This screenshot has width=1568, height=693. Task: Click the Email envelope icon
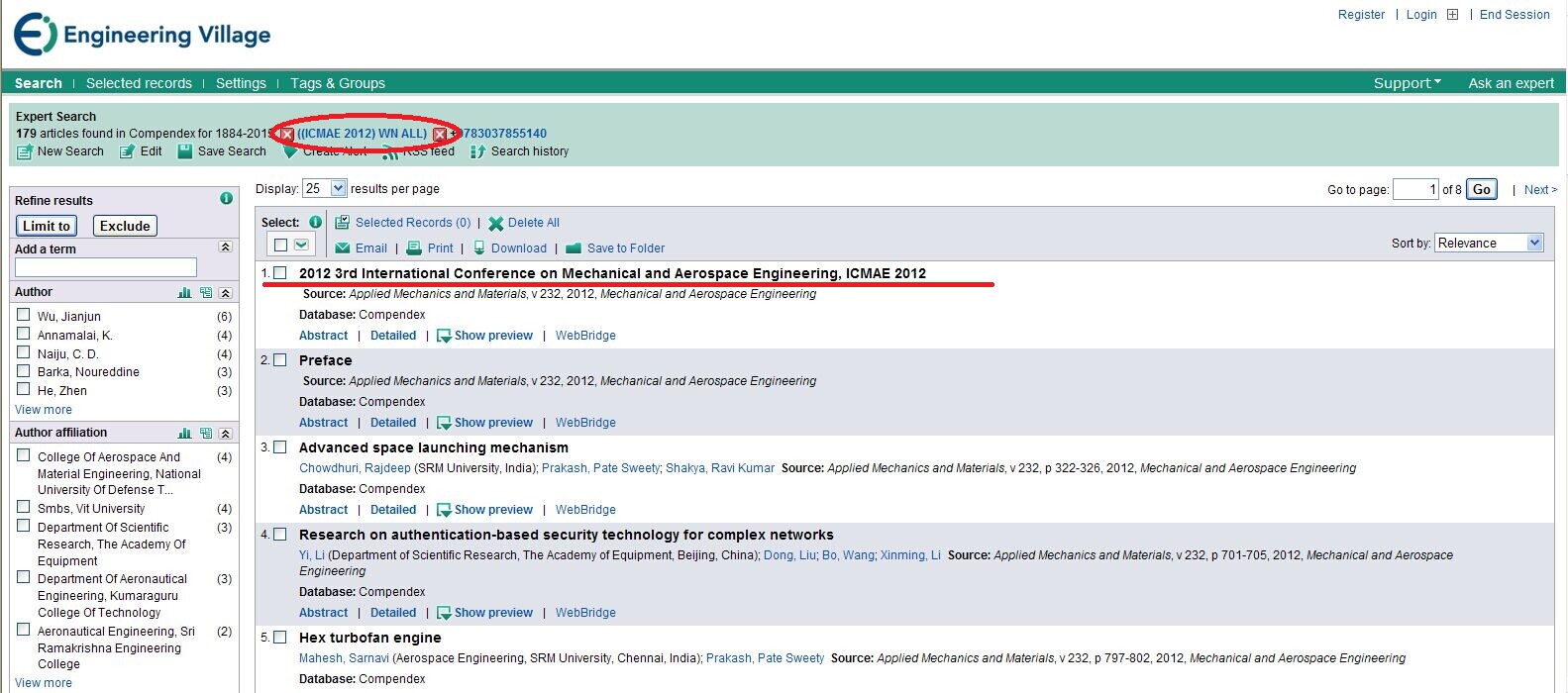[x=343, y=248]
